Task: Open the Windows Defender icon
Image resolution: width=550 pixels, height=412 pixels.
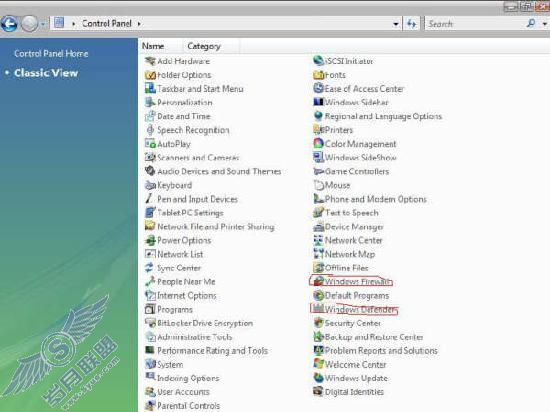Action: tap(318, 309)
